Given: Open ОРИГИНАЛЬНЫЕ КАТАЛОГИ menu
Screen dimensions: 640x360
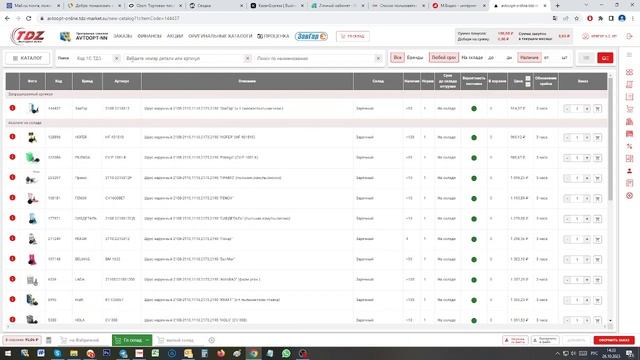Looking at the screenshot, I should tap(220, 36).
